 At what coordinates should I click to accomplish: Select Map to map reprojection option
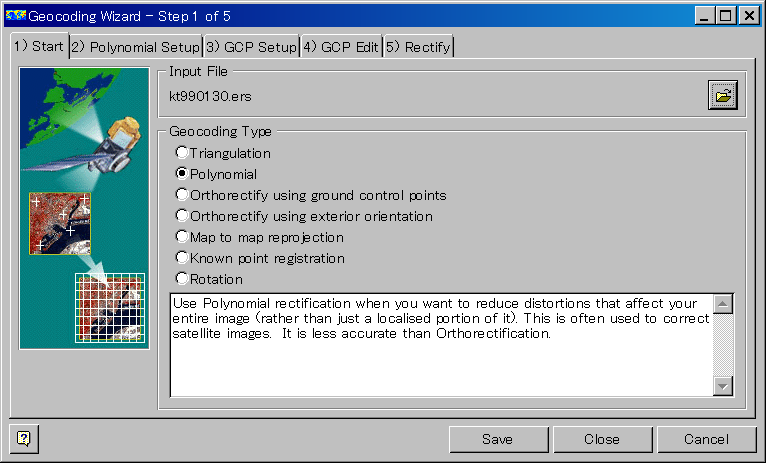[182, 237]
